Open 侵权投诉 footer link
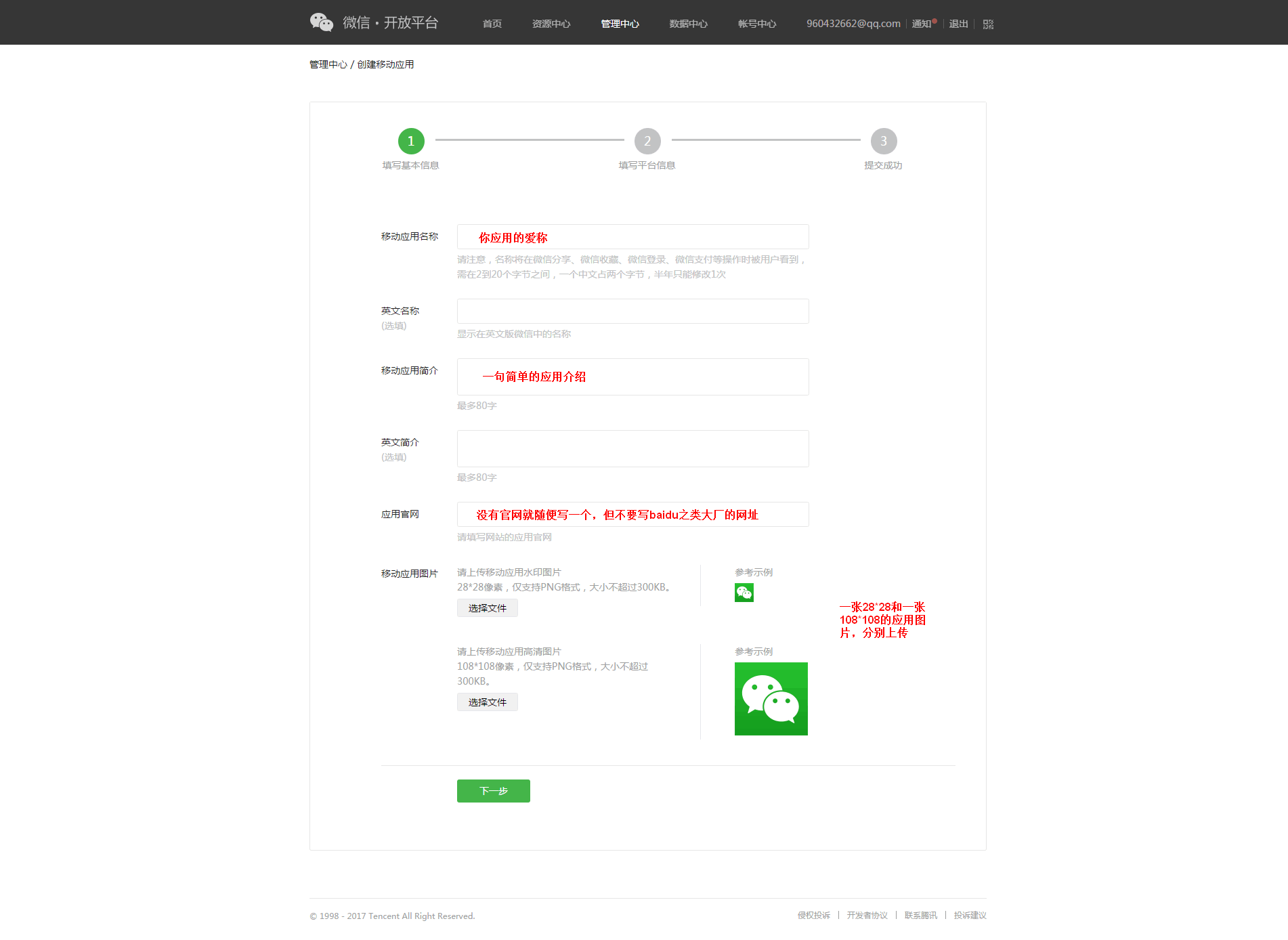Image resolution: width=1288 pixels, height=940 pixels. point(813,915)
